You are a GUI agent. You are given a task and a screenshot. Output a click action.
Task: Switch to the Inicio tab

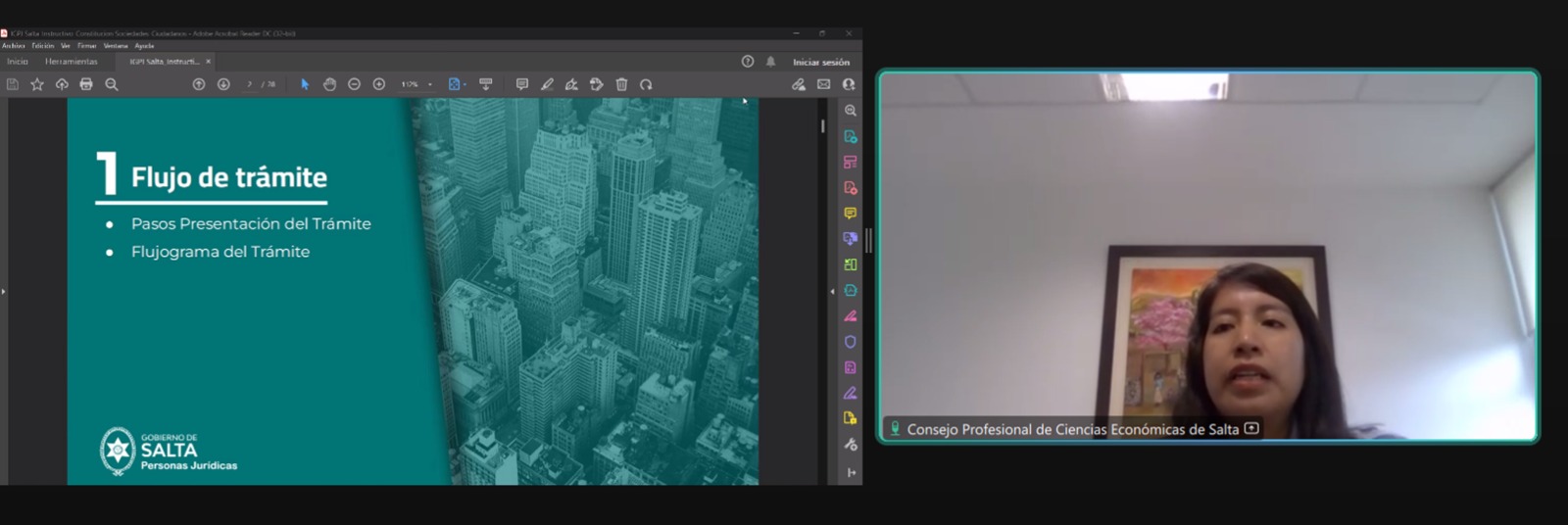point(18,62)
